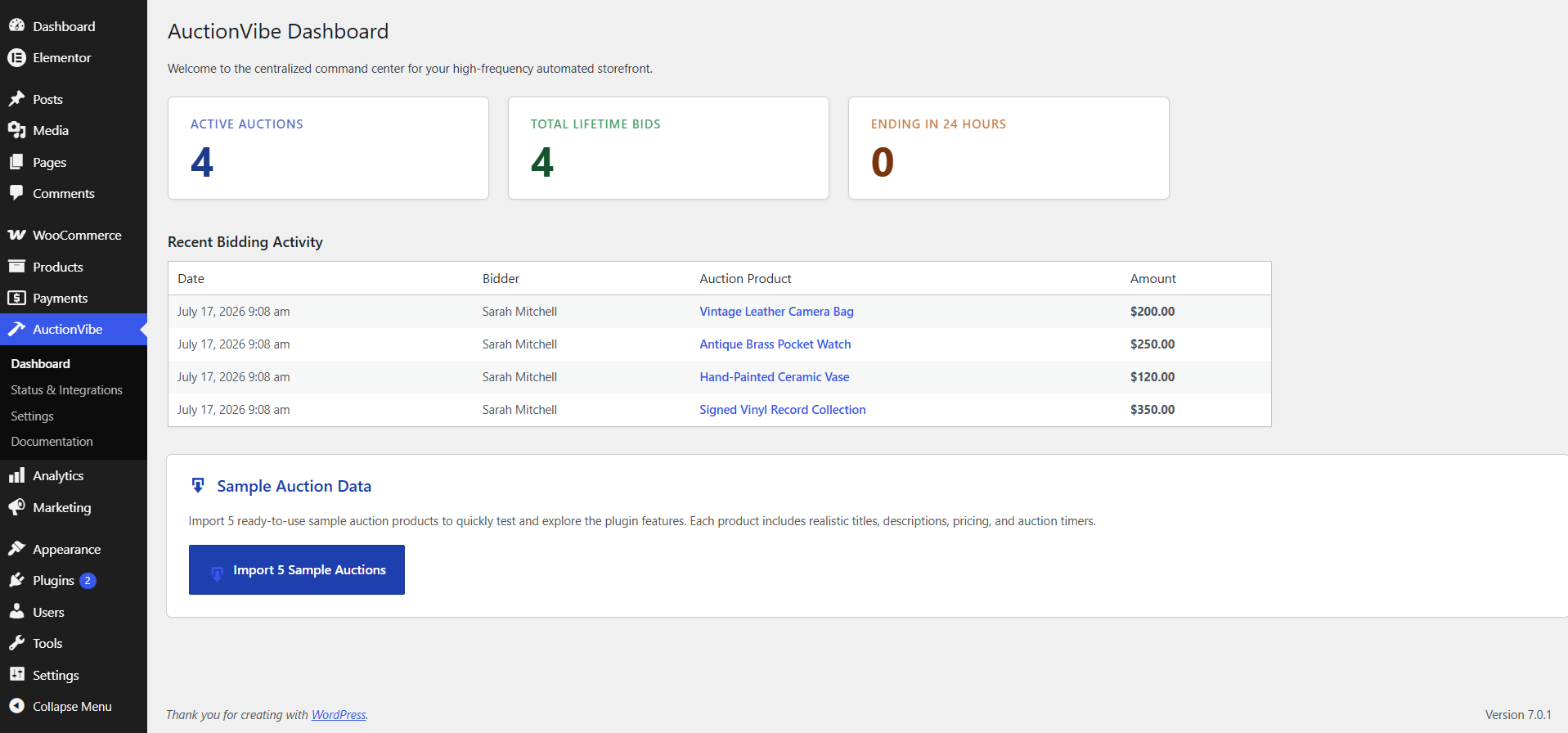Click Import 5 Sample Auctions button
The width and height of the screenshot is (1568, 733).
point(297,570)
